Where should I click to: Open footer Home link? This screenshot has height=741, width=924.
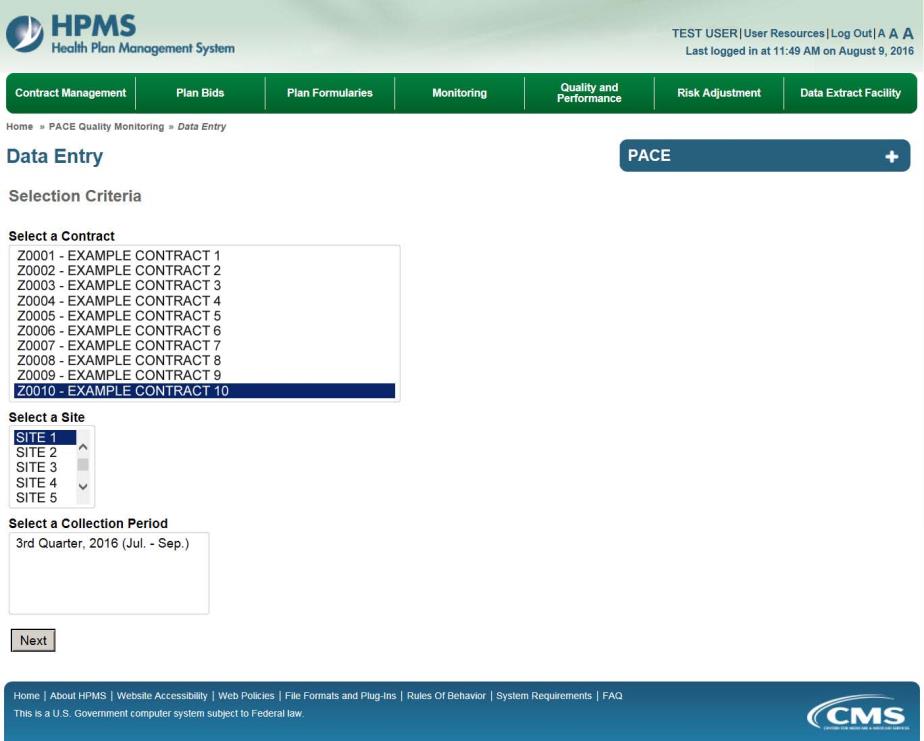click(27, 696)
